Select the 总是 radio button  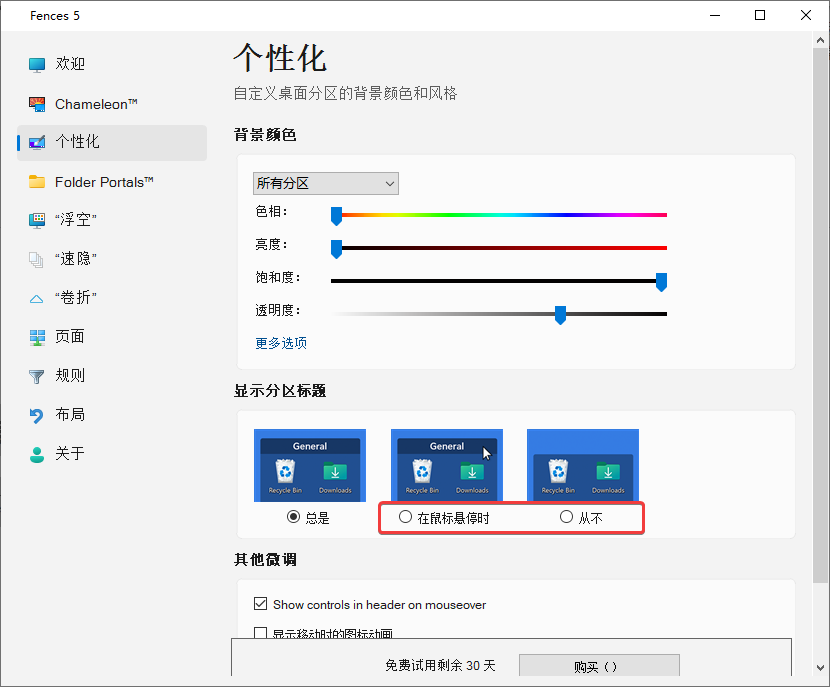293,517
